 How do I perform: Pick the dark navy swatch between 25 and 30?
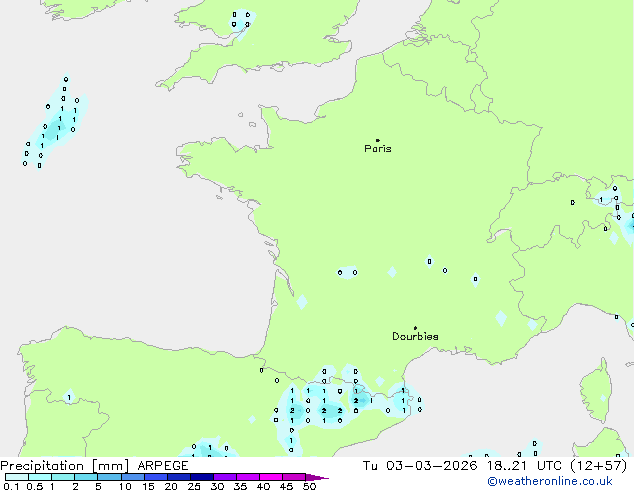[202, 477]
